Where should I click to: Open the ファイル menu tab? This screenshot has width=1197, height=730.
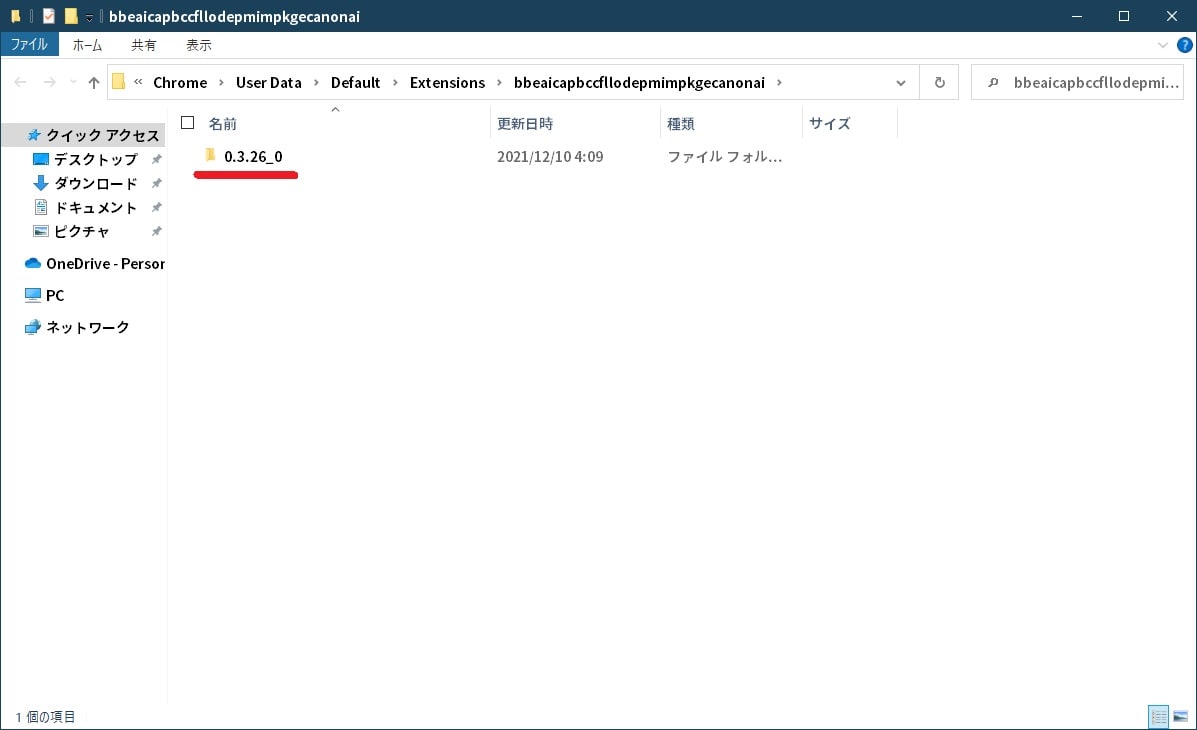pyautogui.click(x=29, y=44)
